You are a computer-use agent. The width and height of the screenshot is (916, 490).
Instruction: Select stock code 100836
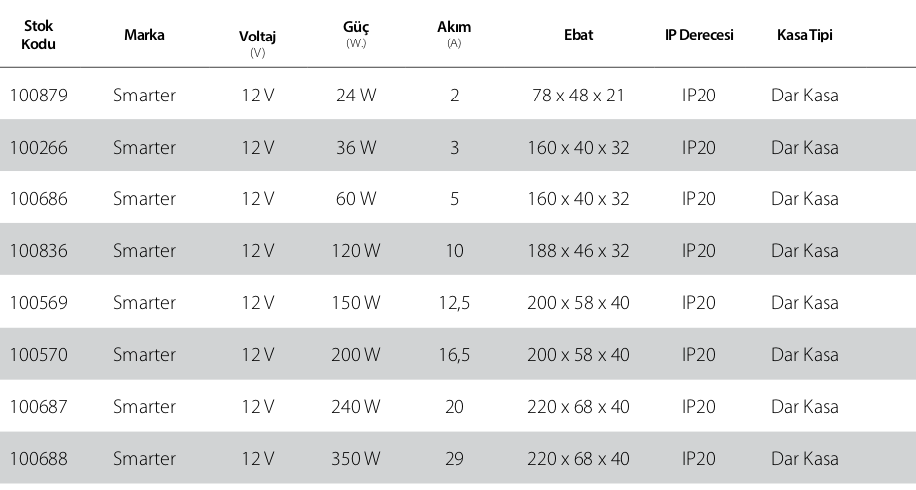coord(39,251)
